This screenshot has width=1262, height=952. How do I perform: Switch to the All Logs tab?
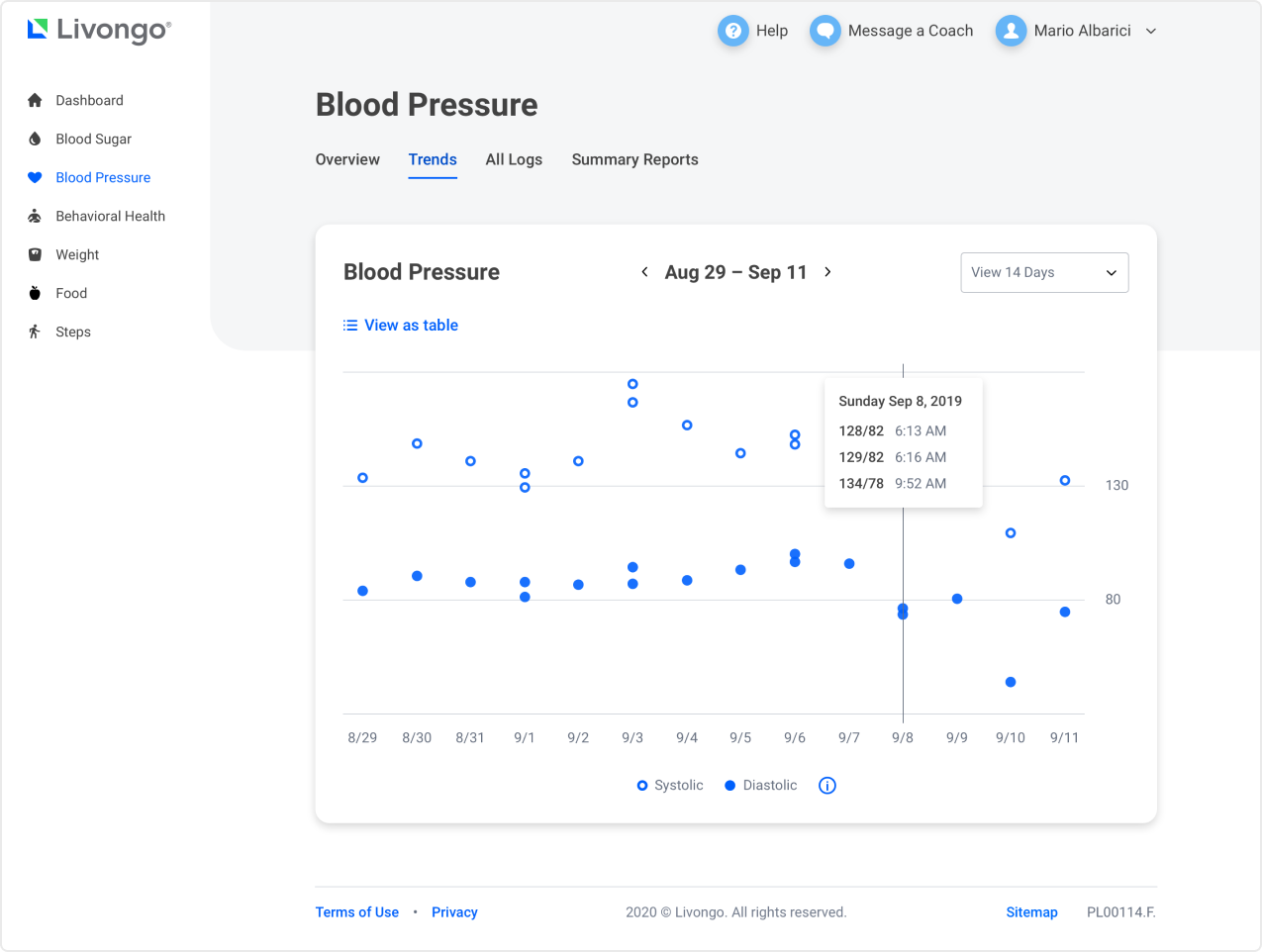point(514,159)
